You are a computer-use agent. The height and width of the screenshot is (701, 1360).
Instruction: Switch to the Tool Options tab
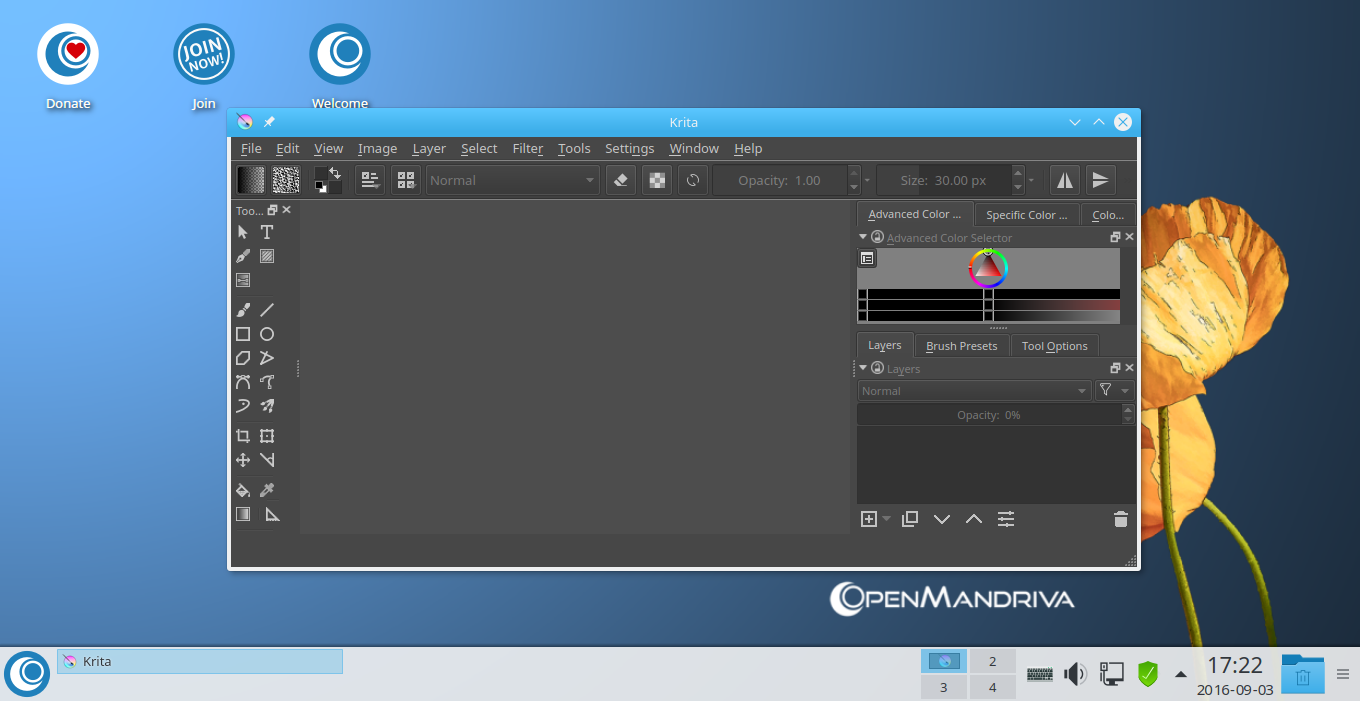[1055, 346]
